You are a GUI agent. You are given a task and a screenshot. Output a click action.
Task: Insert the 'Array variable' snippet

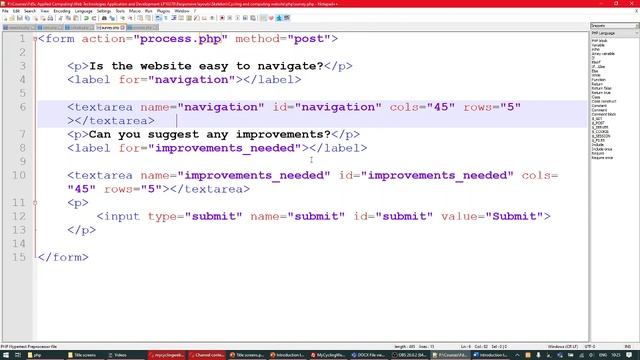coord(603,54)
